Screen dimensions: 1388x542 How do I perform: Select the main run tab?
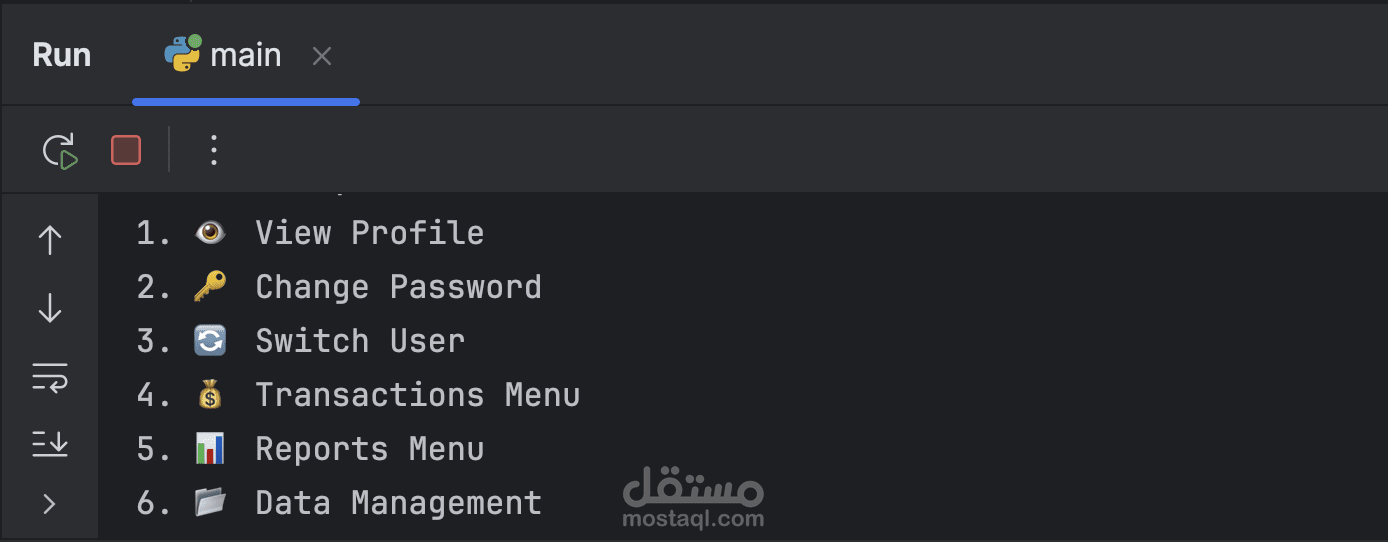(245, 56)
